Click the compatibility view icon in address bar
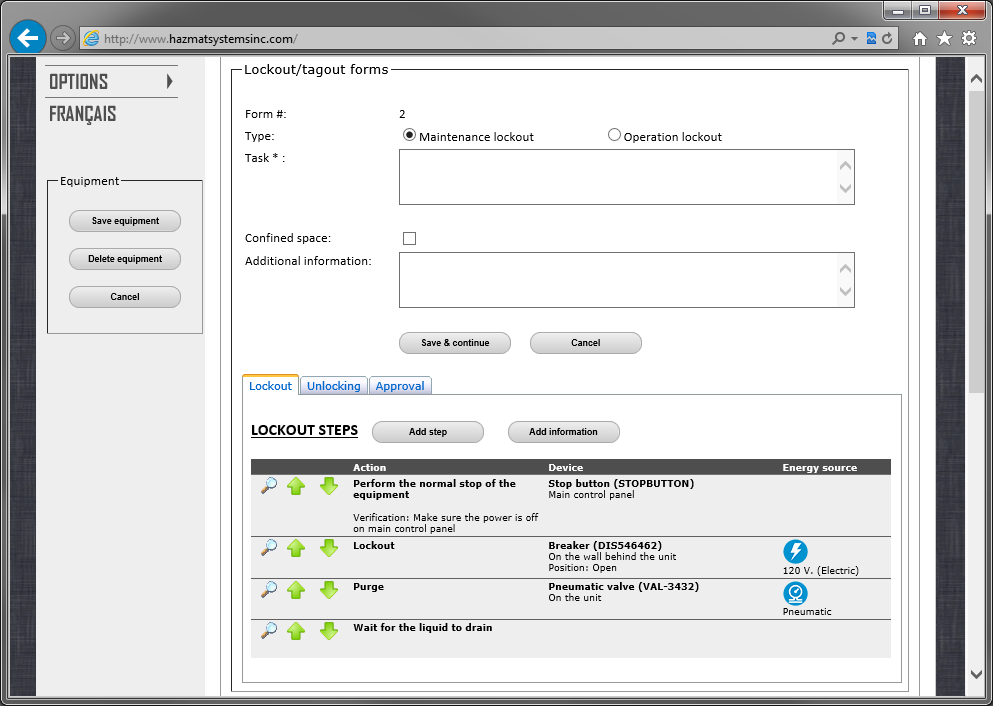 coord(871,39)
